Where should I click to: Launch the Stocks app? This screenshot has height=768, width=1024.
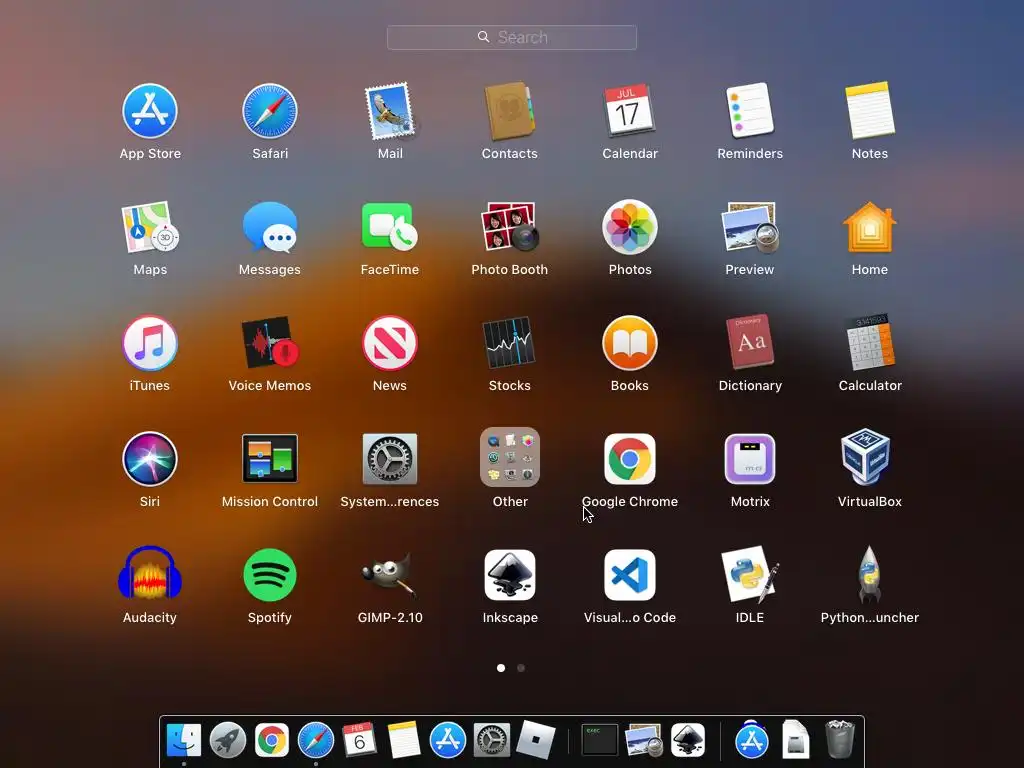point(509,342)
